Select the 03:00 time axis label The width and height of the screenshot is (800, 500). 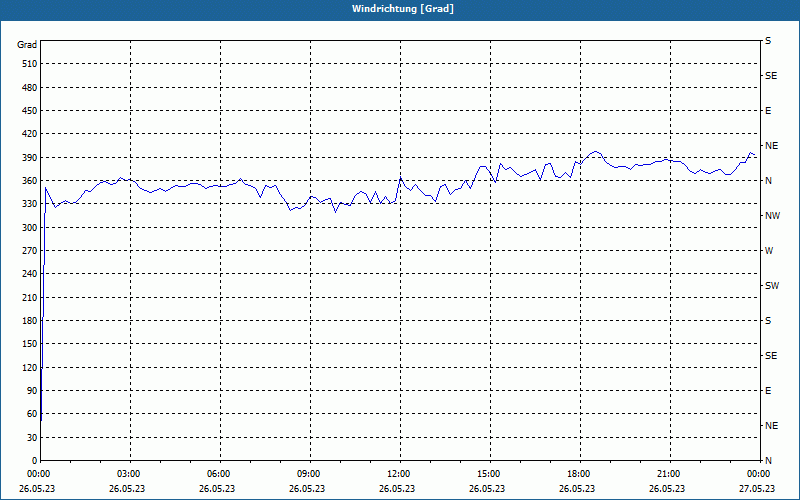(130, 474)
